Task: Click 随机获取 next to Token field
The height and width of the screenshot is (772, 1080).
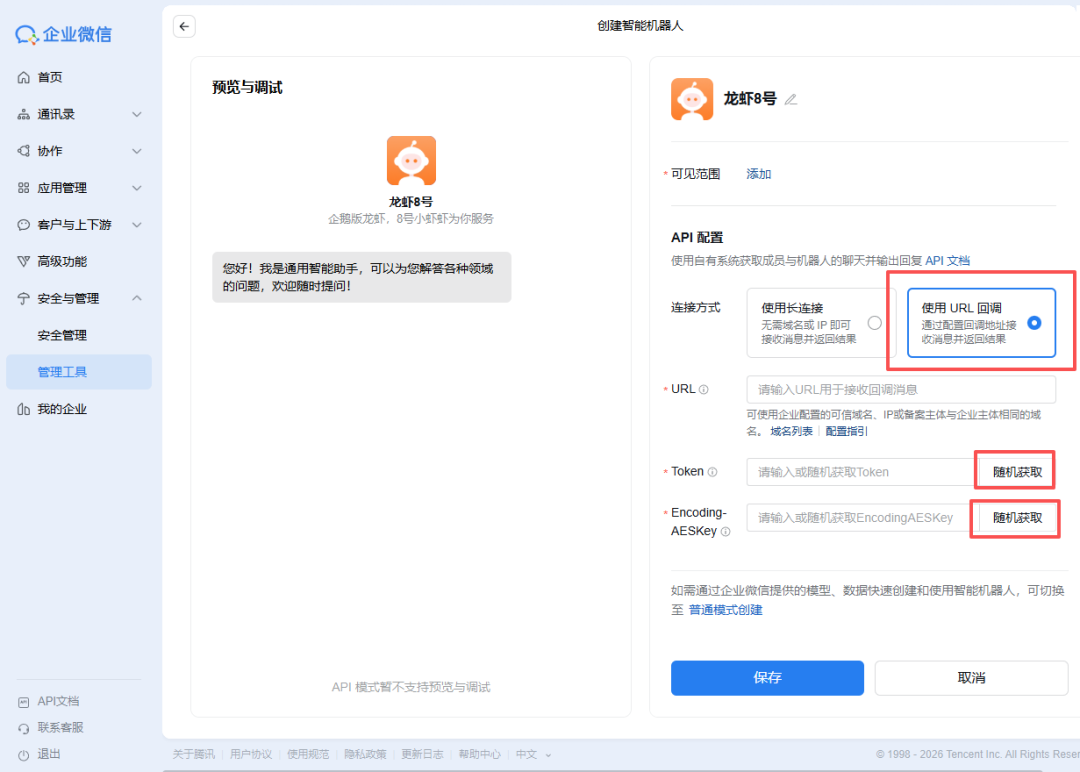Action: (1014, 471)
